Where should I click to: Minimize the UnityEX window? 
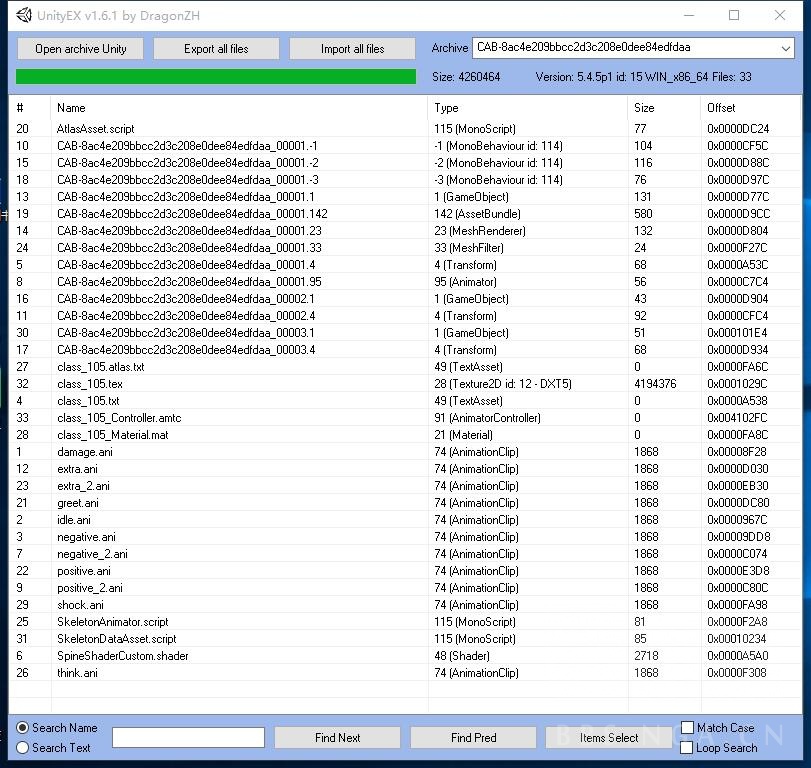pos(688,16)
